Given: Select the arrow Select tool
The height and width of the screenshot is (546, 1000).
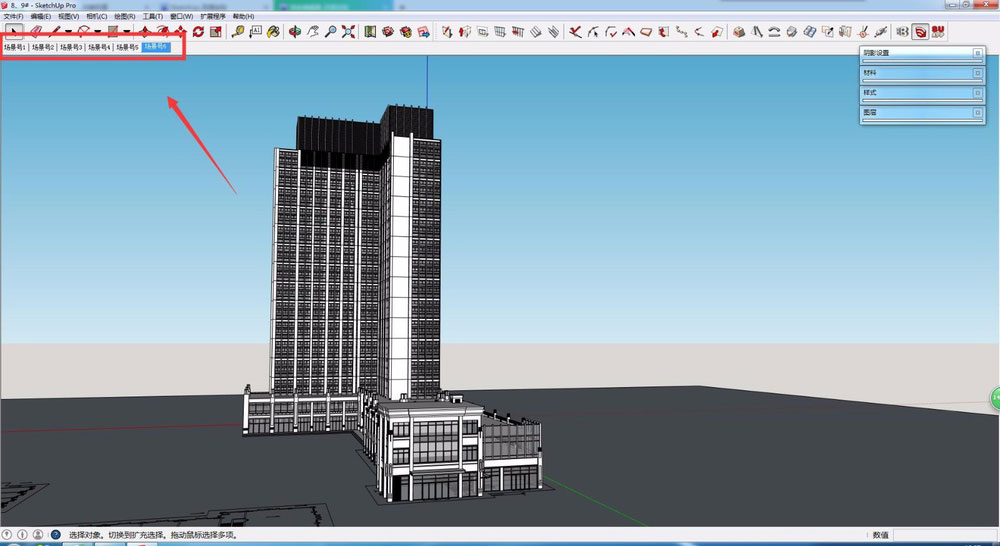Looking at the screenshot, I should 13,32.
